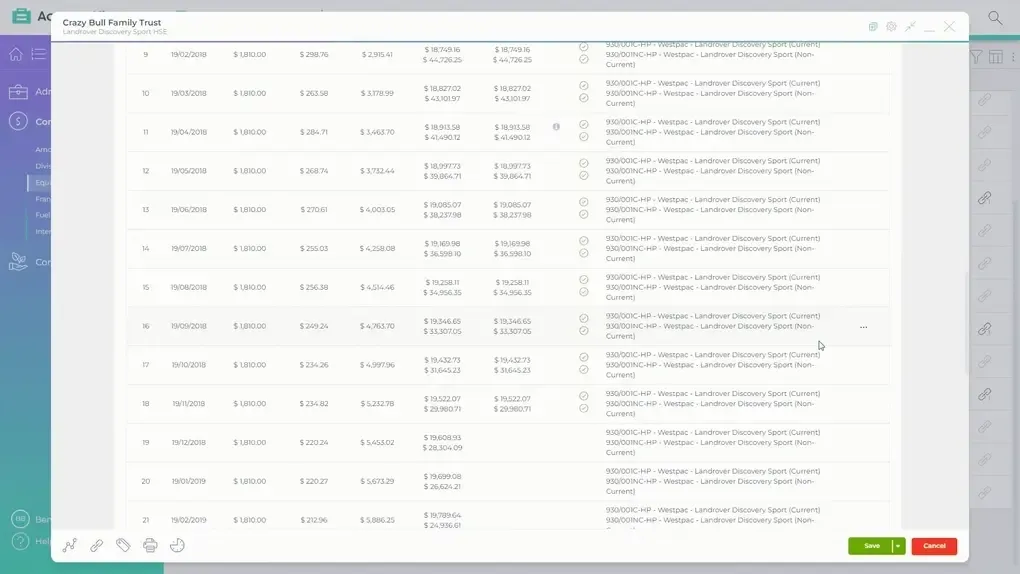Click the link attachment icon in bottom toolbar
The width and height of the screenshot is (1020, 574).
[96, 545]
